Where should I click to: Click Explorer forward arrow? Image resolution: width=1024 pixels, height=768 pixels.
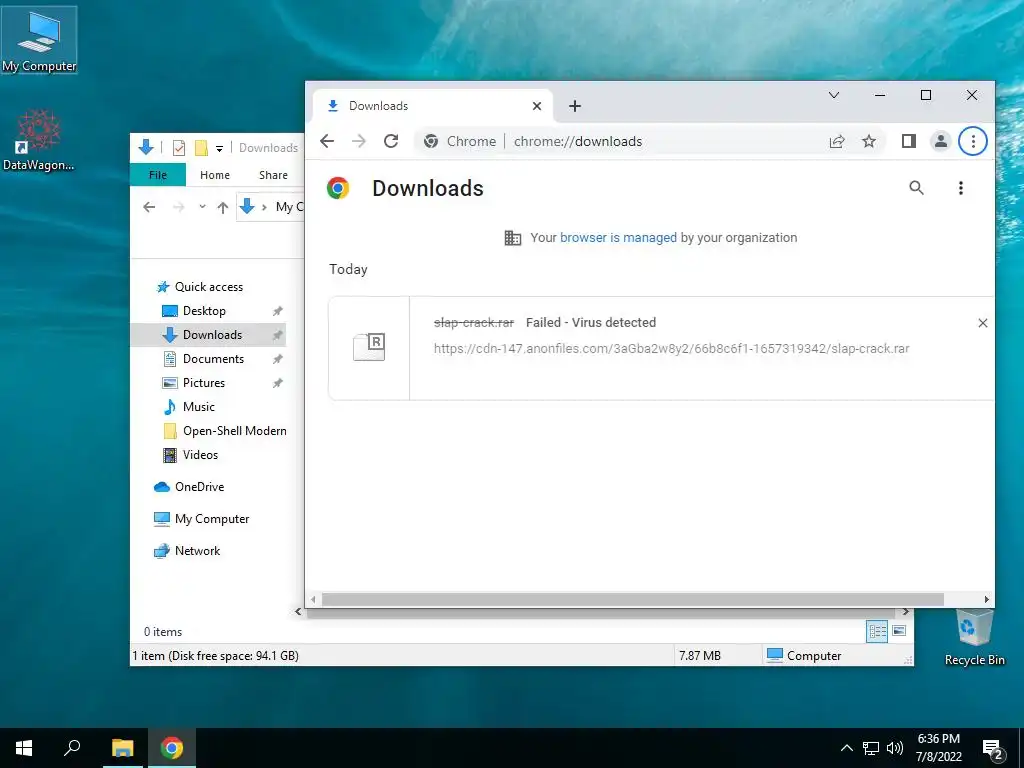coord(178,208)
